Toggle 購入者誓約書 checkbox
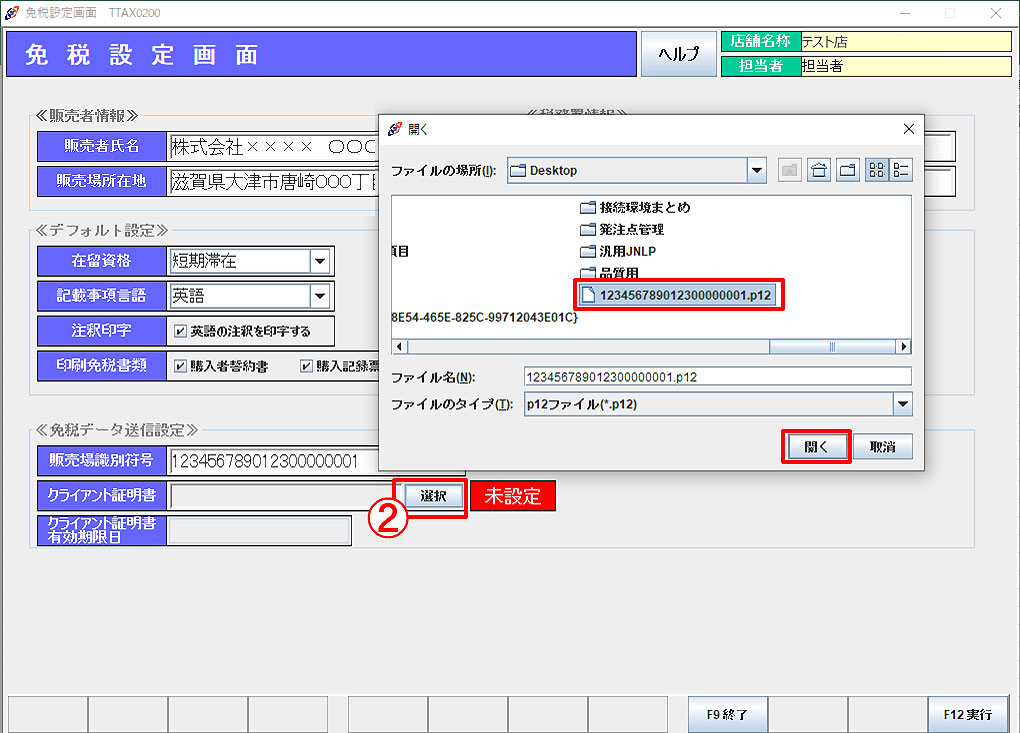Viewport: 1020px width, 733px height. tap(180, 366)
